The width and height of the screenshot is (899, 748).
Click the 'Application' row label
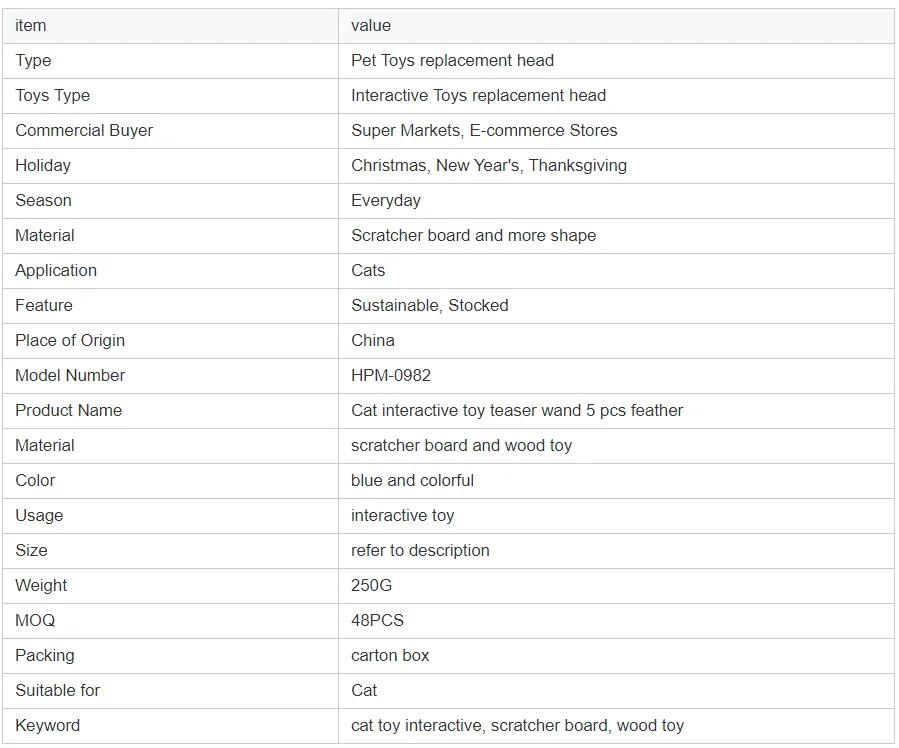point(56,270)
